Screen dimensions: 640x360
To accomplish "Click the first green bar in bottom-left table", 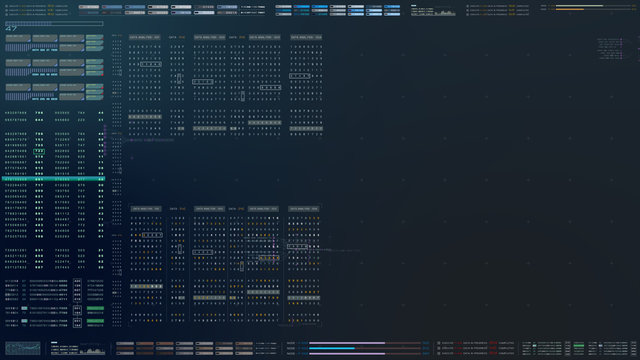I will (95, 309).
